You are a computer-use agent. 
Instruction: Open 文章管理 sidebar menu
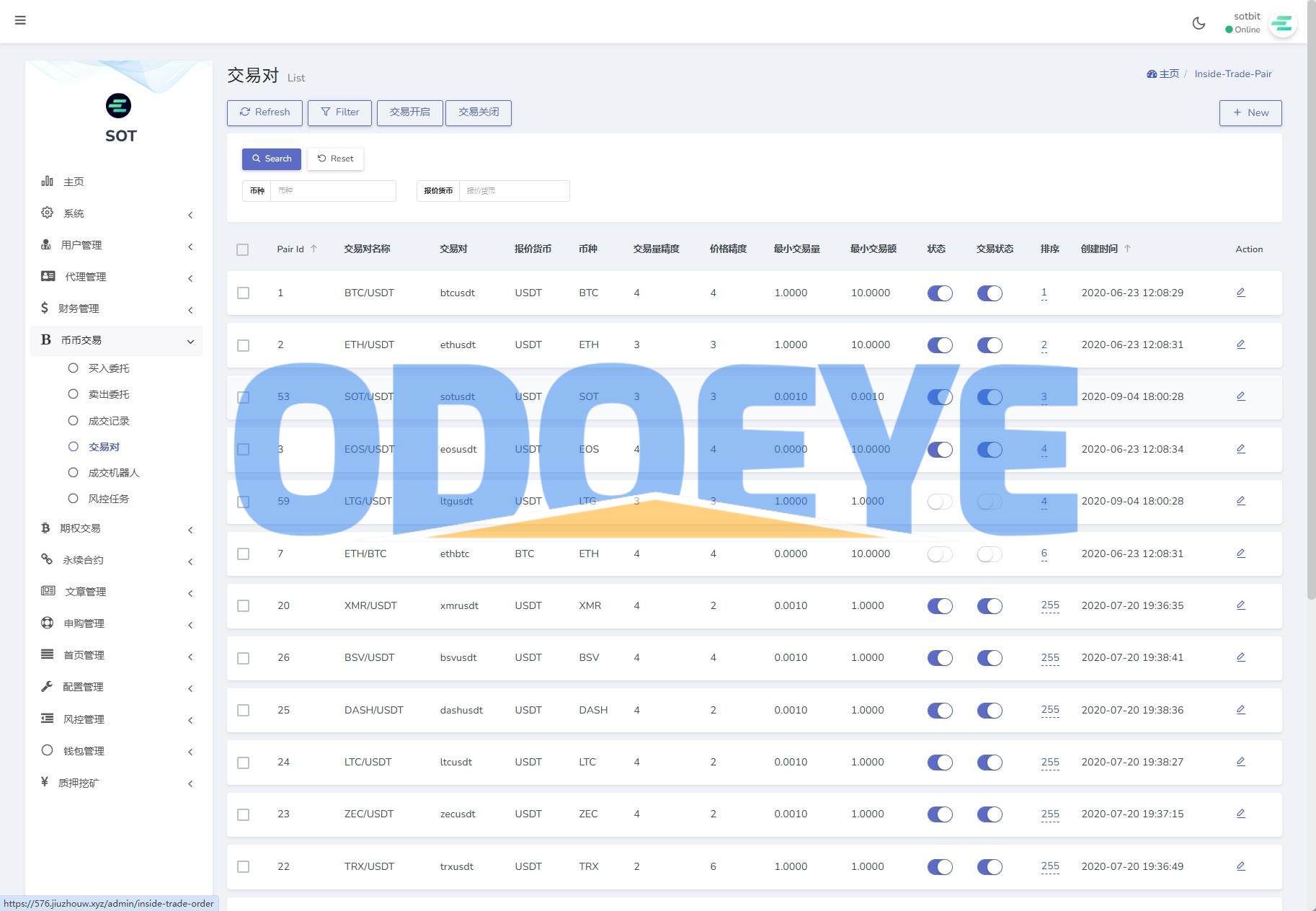coord(116,592)
